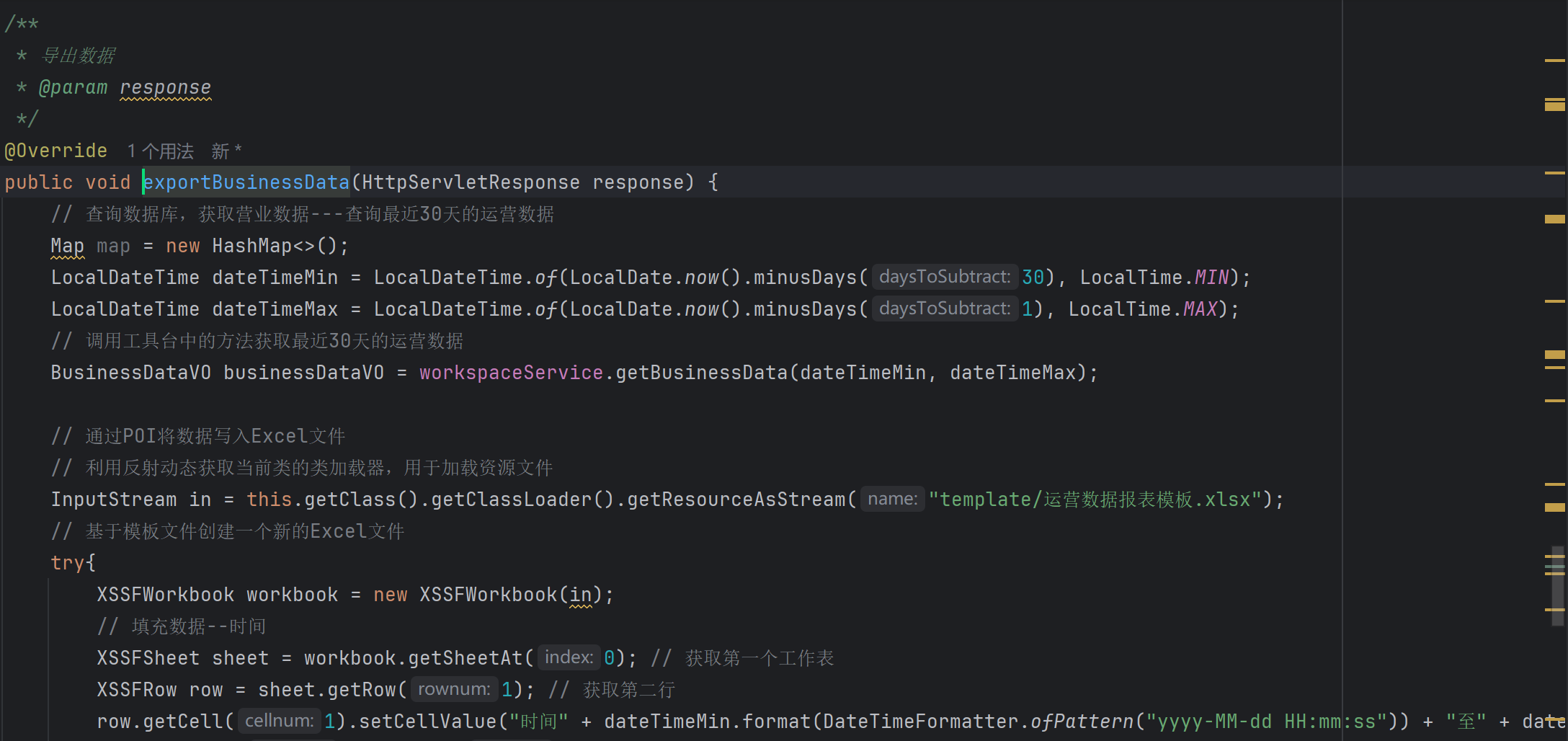Open the '1 个用法' usages hint
Viewport: 1568px width, 741px height.
coord(161,151)
